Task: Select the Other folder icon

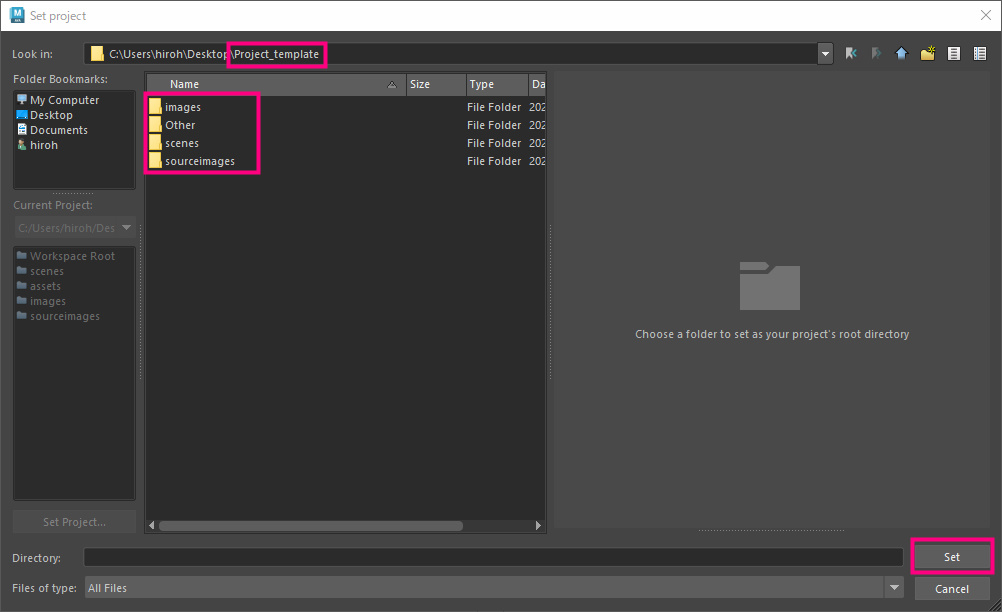Action: pyautogui.click(x=155, y=125)
